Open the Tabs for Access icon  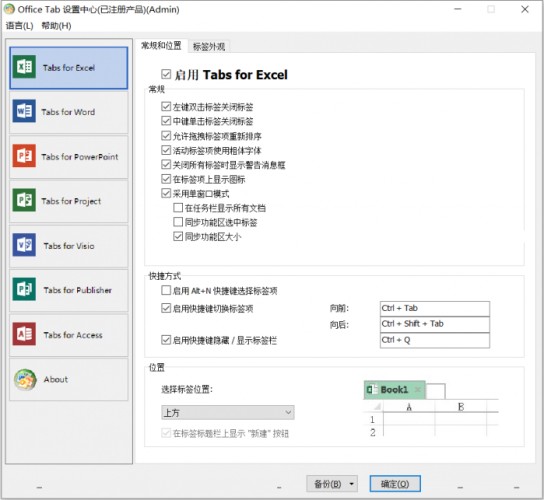(x=24, y=334)
